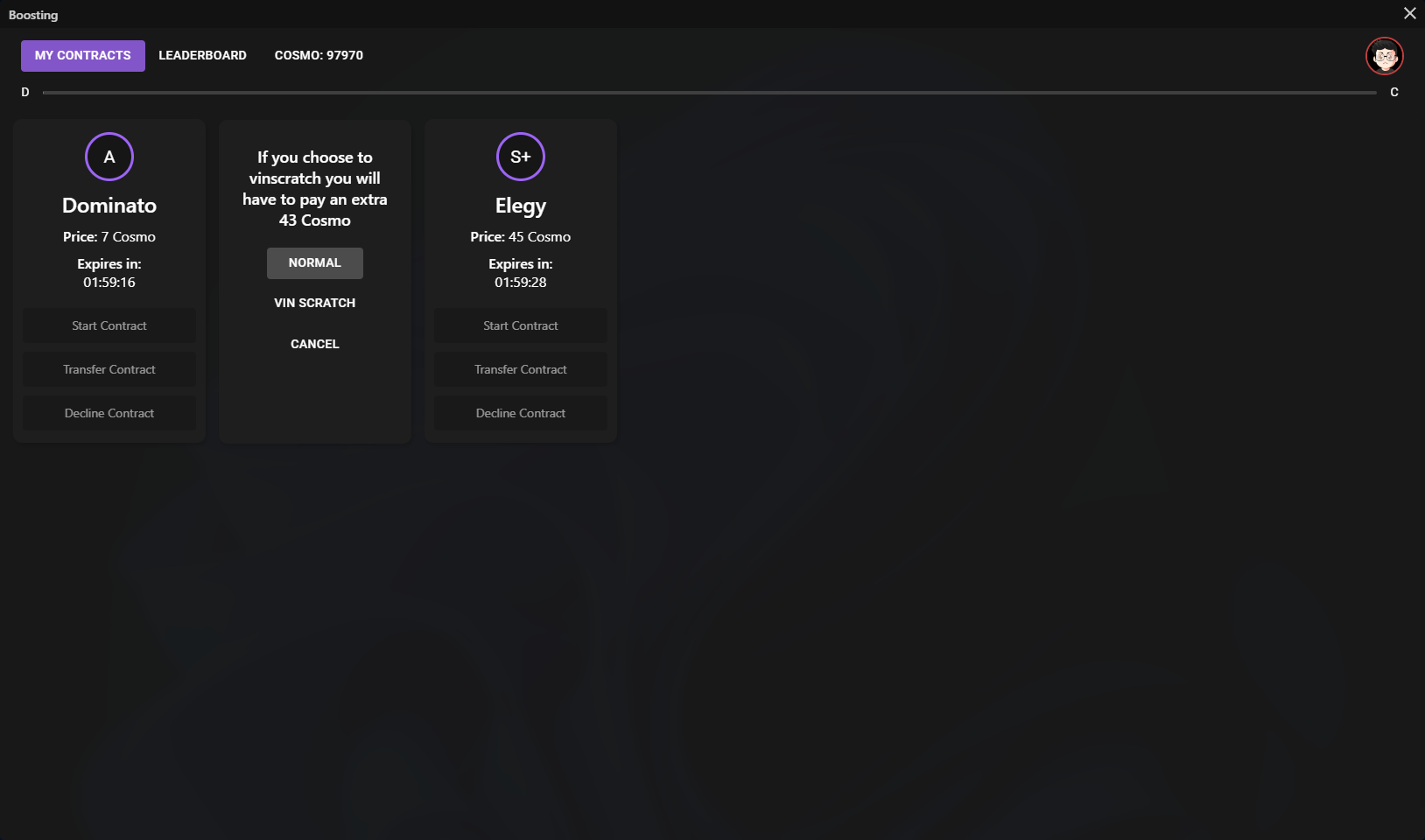Switch to the Leaderboard tab
The image size is (1425, 840).
coord(202,55)
